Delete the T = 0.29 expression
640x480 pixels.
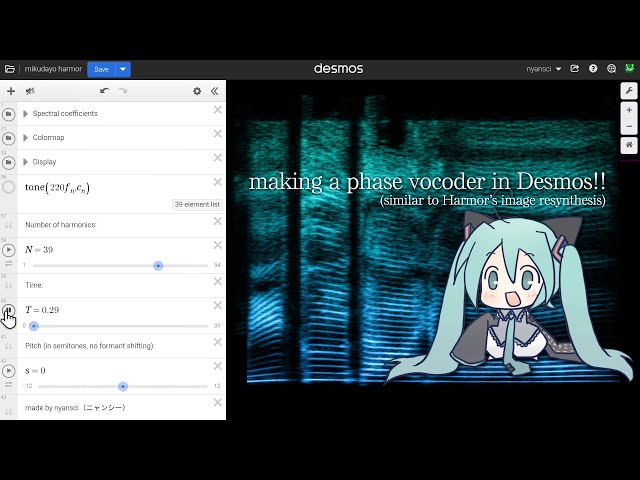coord(218,305)
